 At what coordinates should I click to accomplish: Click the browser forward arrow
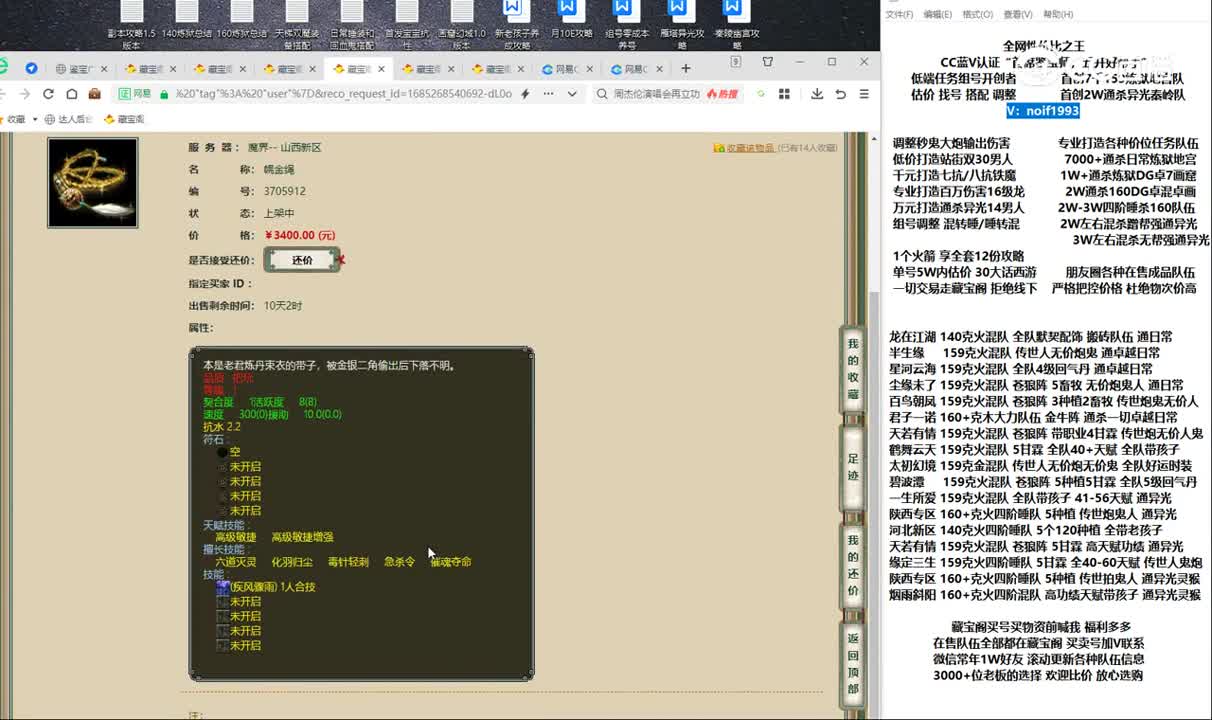click(24, 94)
